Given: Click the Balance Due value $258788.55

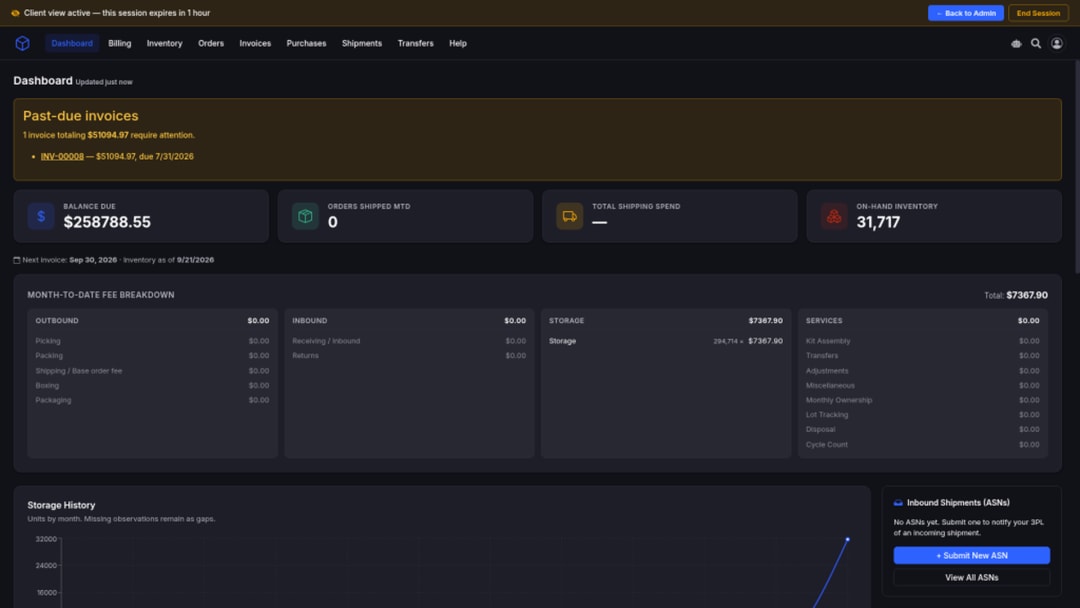Looking at the screenshot, I should [x=107, y=222].
